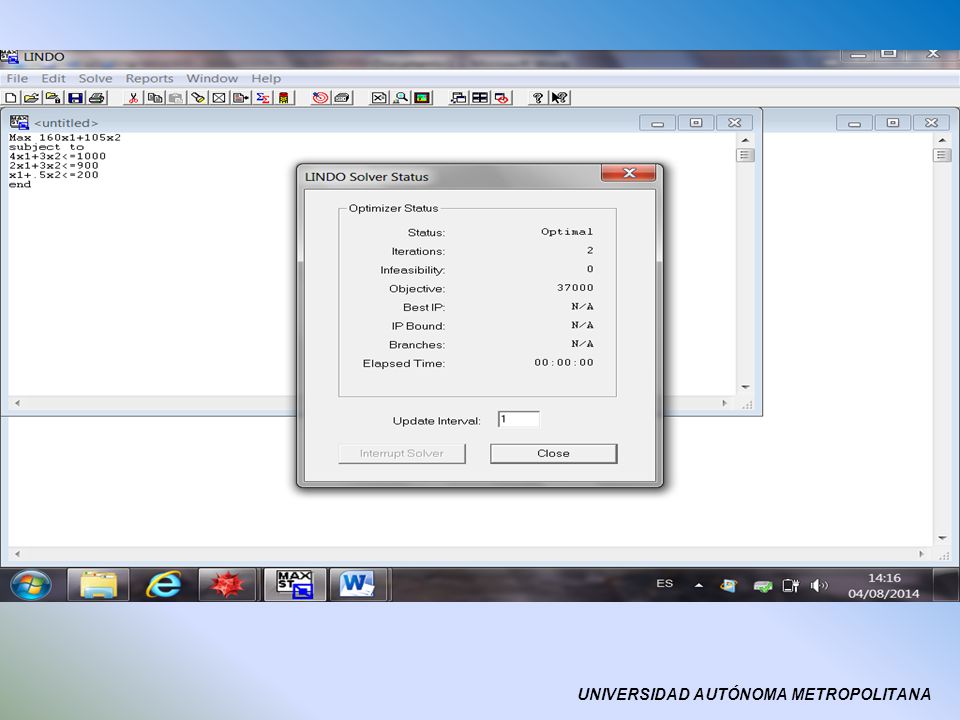This screenshot has height=720, width=960.
Task: Click the Compile Model toolbar icon
Action: coord(342,98)
